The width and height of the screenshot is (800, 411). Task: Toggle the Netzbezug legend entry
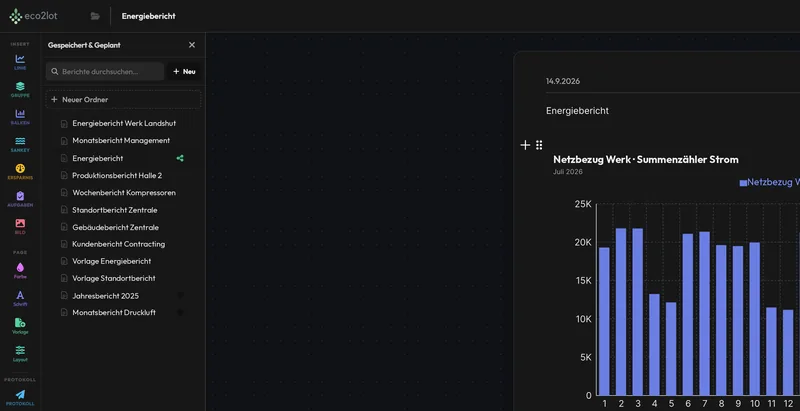click(x=769, y=183)
